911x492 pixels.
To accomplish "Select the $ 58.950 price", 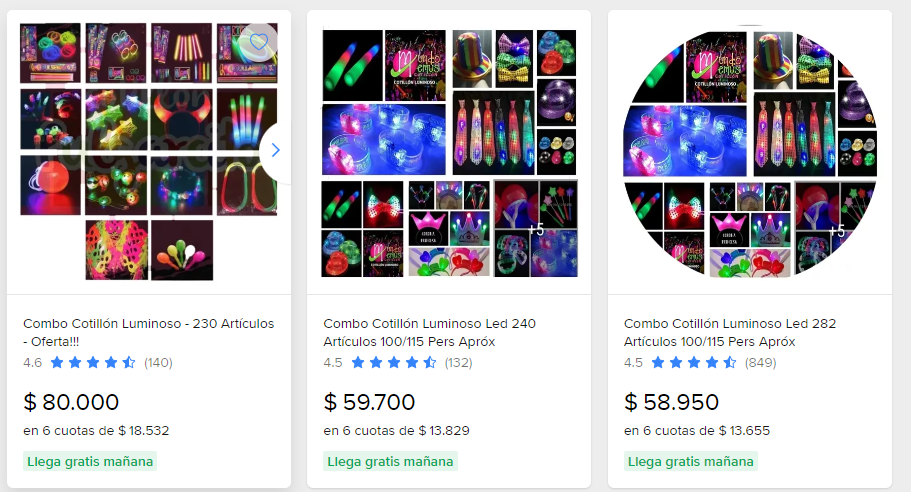I will [x=672, y=402].
